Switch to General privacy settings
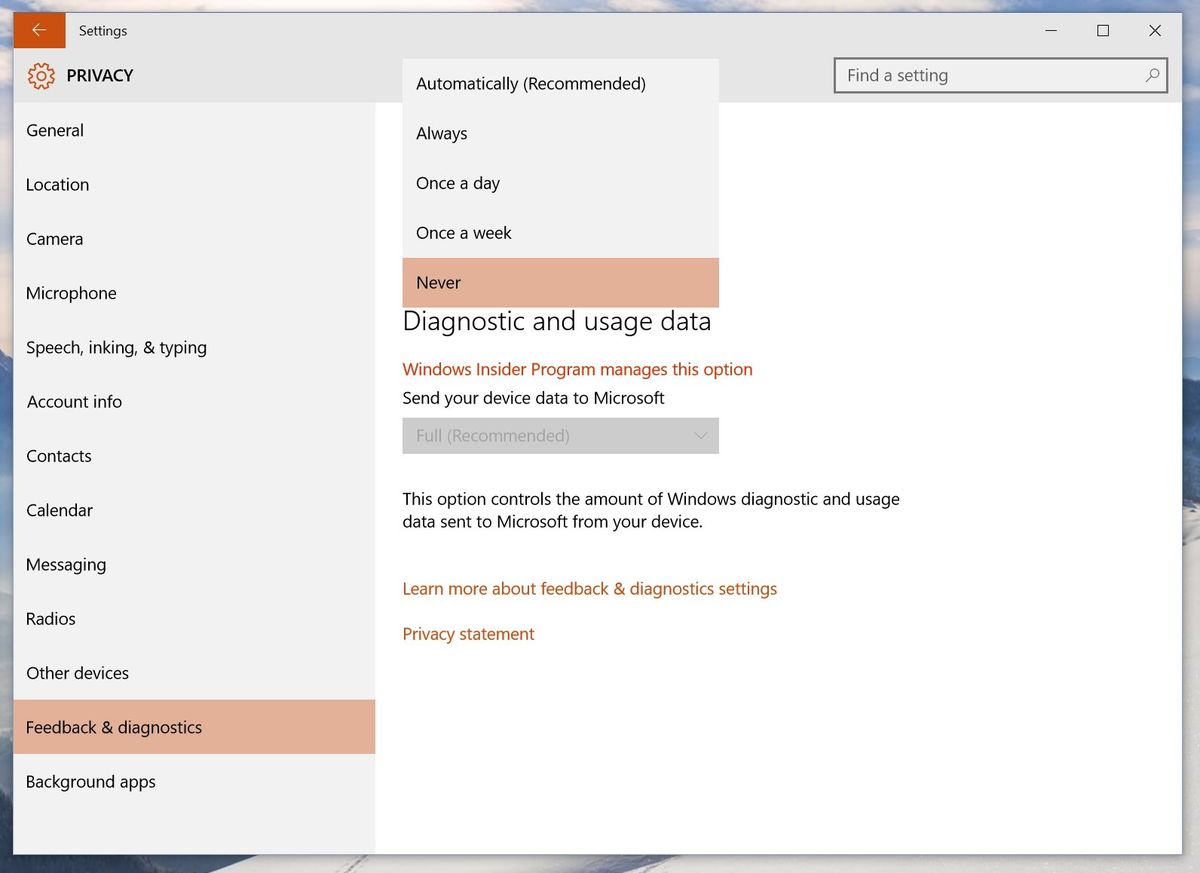 click(55, 130)
